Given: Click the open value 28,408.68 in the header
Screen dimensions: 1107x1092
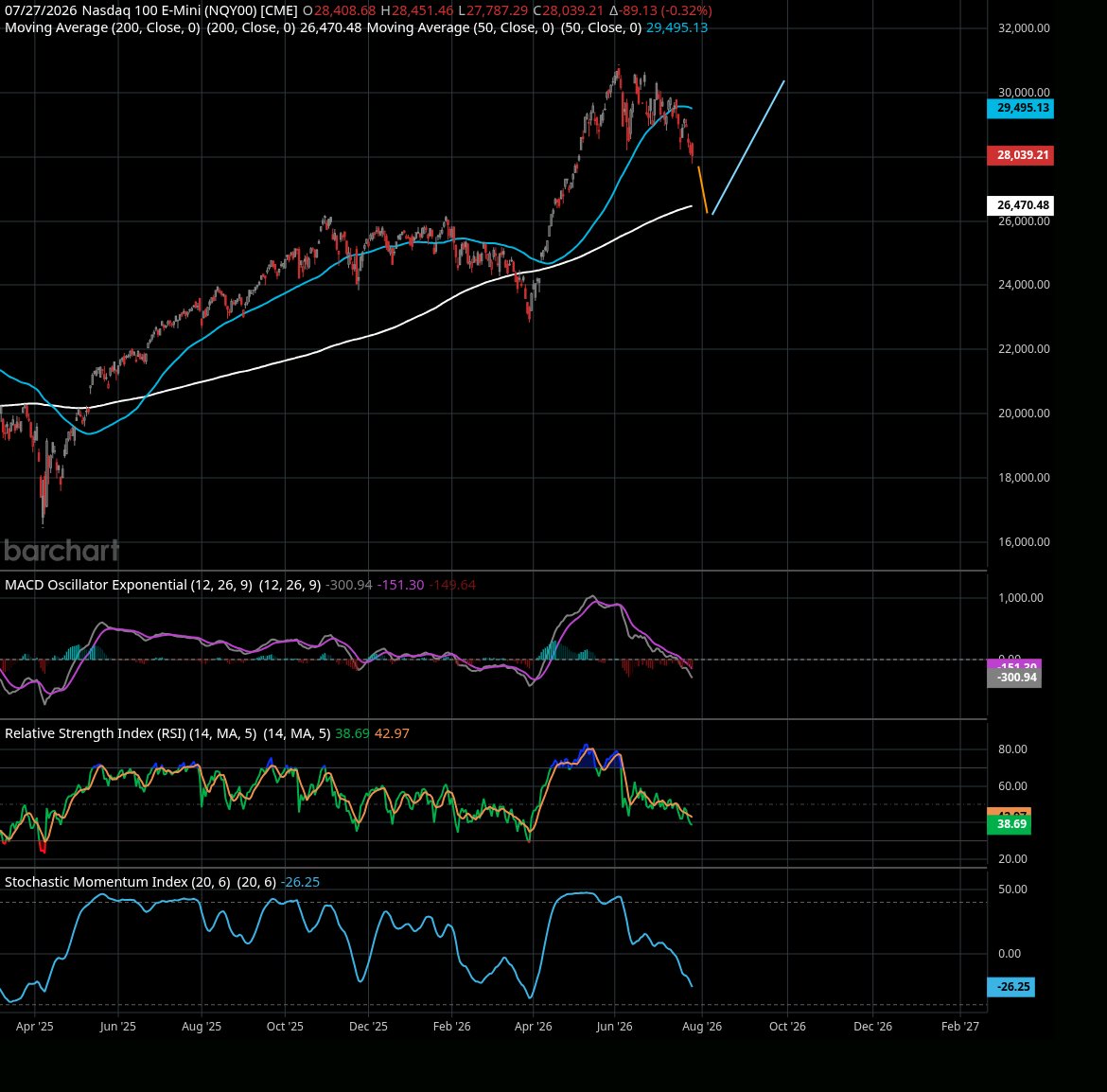Looking at the screenshot, I should pyautogui.click(x=344, y=10).
